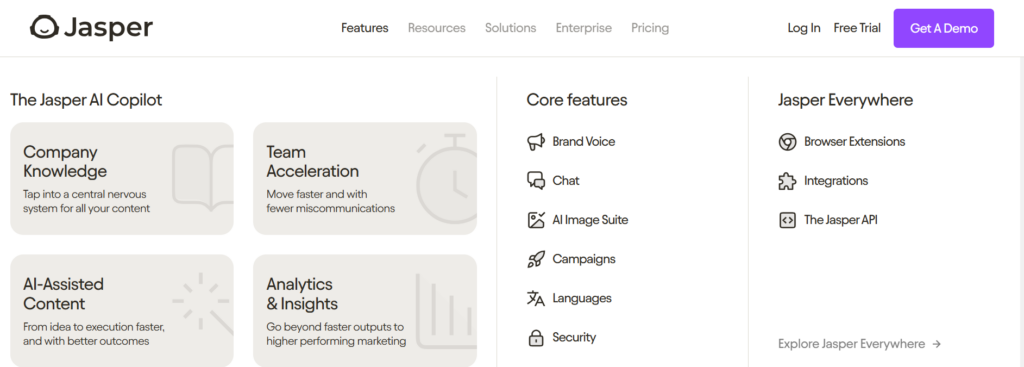Click the Browser Extensions Chrome icon
Image resolution: width=1024 pixels, height=367 pixels.
click(788, 142)
